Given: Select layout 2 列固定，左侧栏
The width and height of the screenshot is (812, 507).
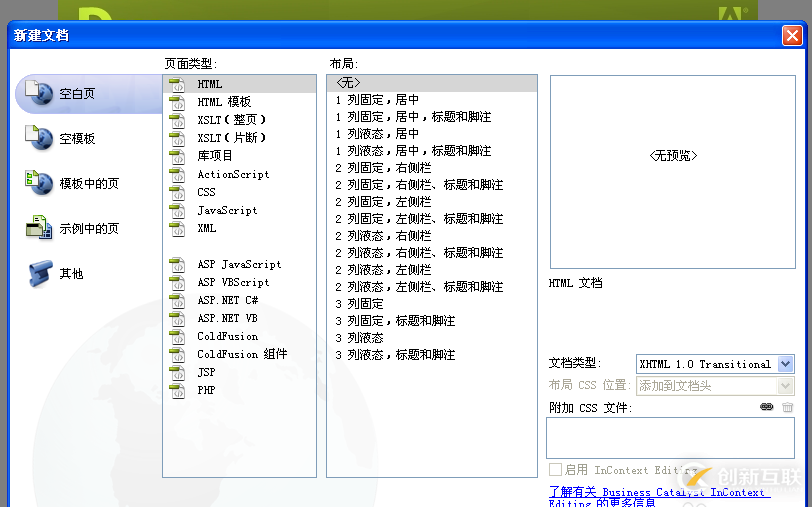Looking at the screenshot, I should tap(432, 202).
